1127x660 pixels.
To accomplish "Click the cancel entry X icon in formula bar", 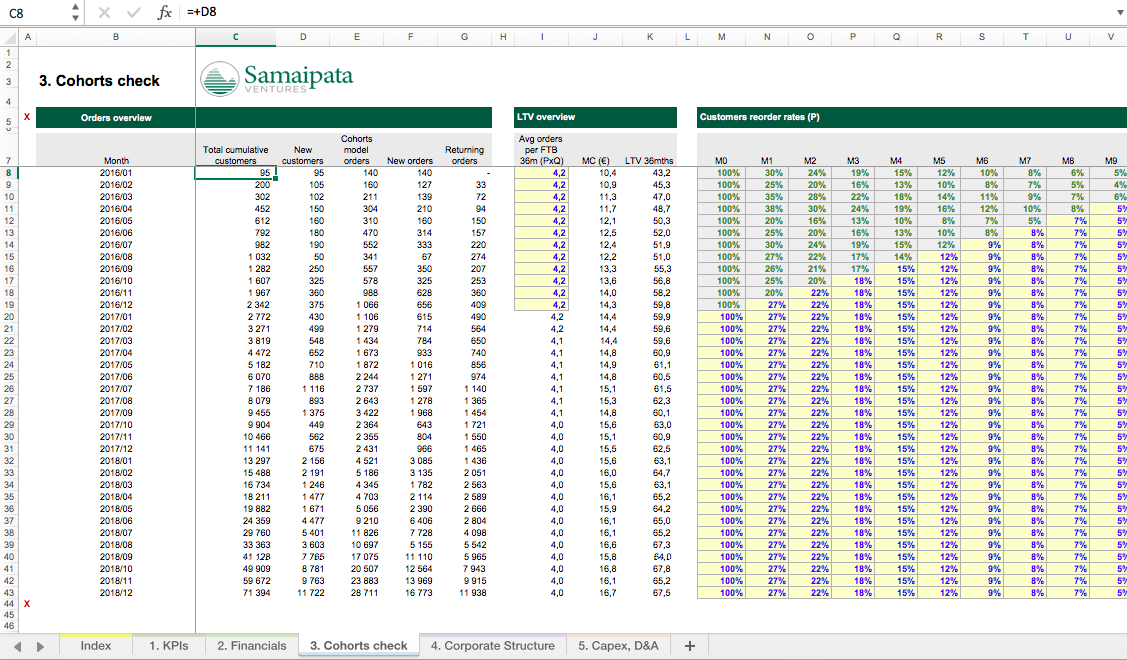I will tap(104, 12).
